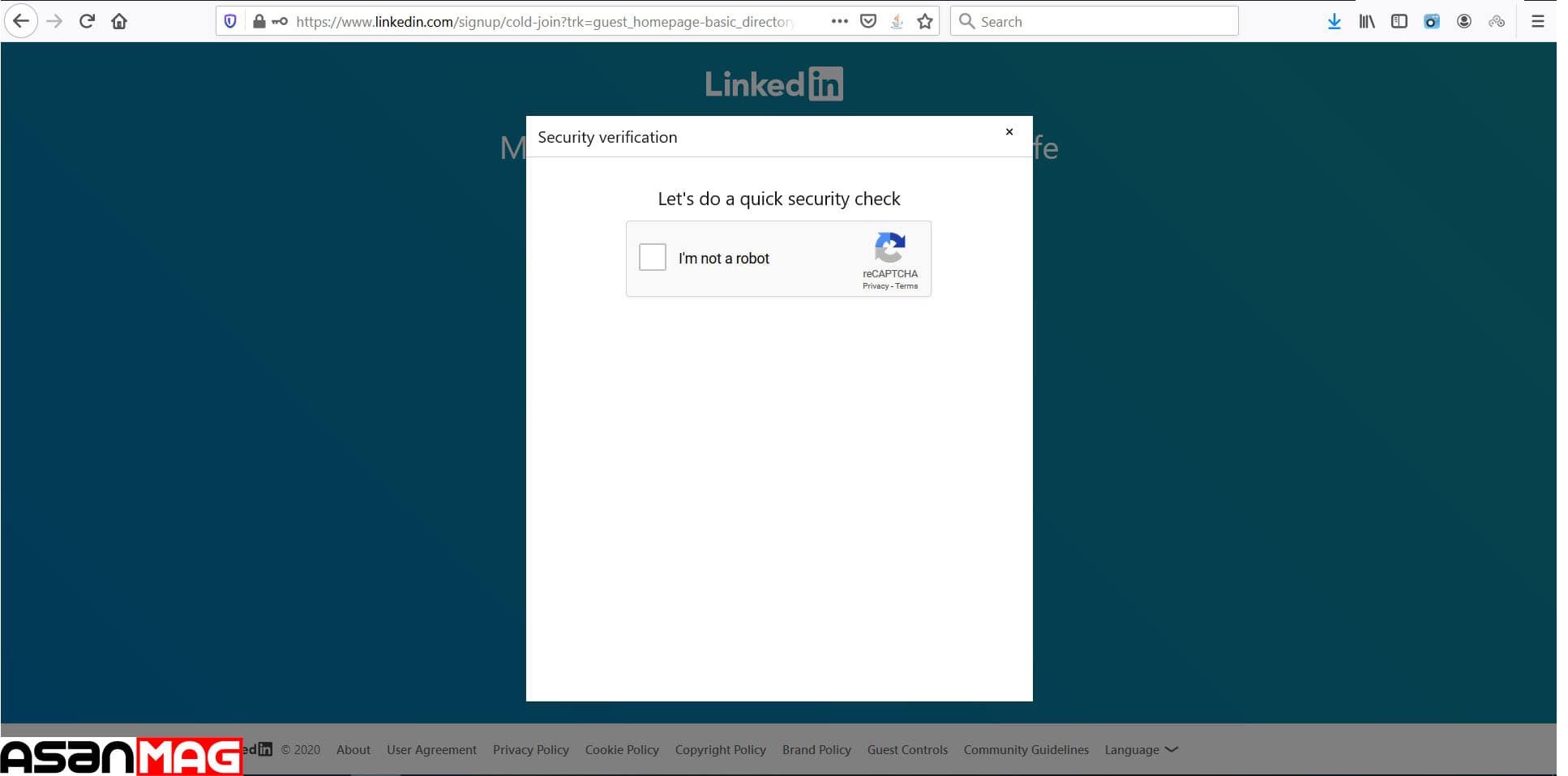Open the Brand Policy footer link

click(x=816, y=750)
